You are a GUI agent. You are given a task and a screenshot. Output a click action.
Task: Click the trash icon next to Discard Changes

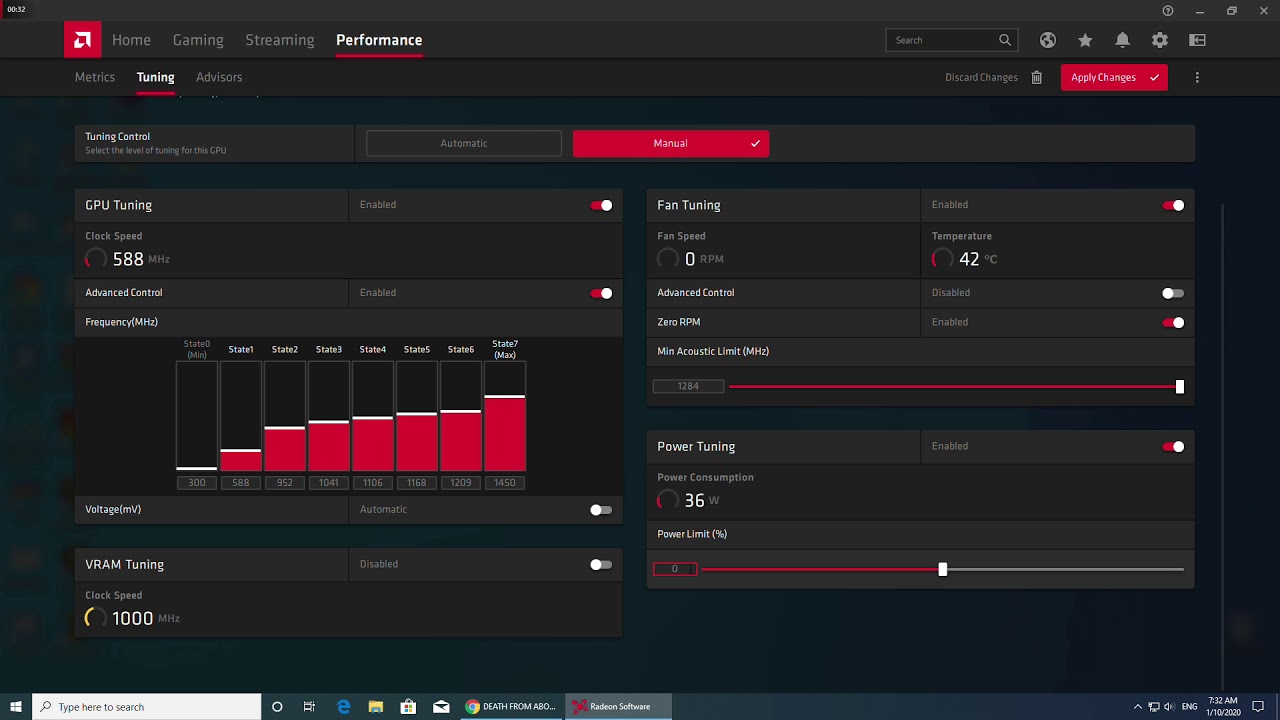click(x=1037, y=77)
